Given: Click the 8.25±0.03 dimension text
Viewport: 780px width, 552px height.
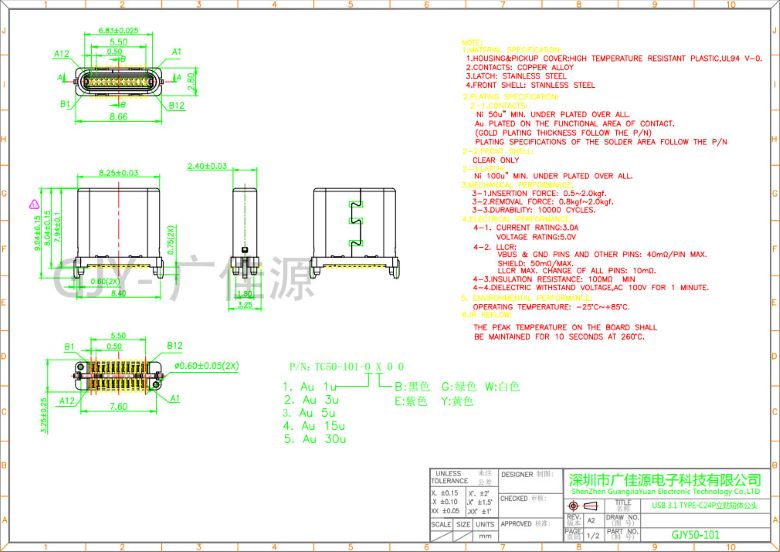Looking at the screenshot, I should pos(118,173).
